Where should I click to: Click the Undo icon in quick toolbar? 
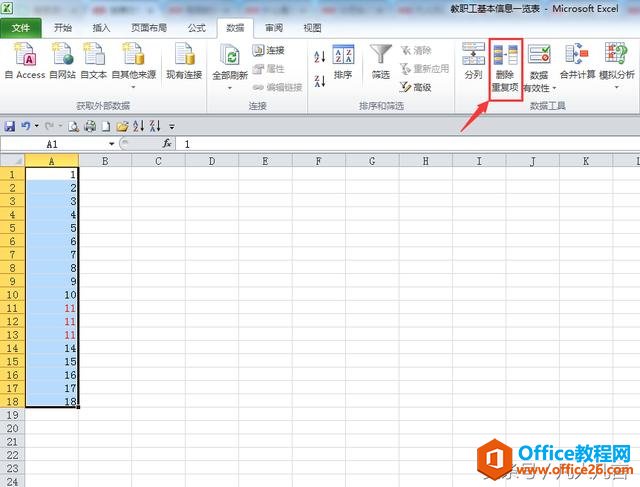(x=26, y=126)
